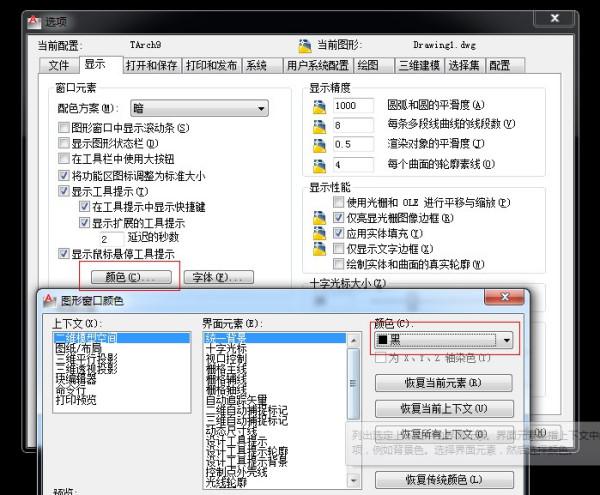The image size is (600, 495).
Task: Click the 恢复当前元素 button
Action: (x=441, y=383)
